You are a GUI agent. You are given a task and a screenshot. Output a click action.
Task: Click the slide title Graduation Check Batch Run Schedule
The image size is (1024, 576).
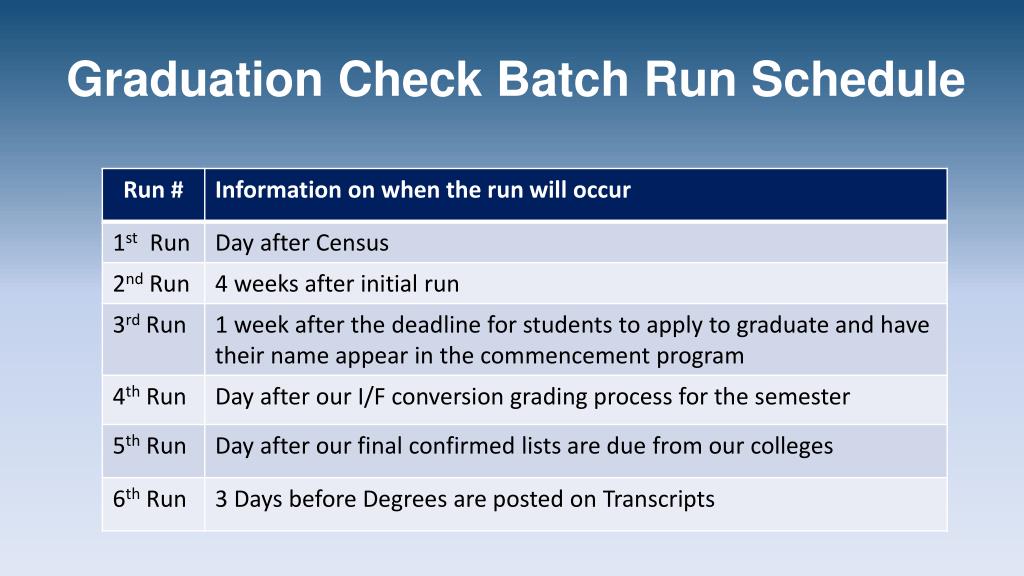pyautogui.click(x=515, y=80)
